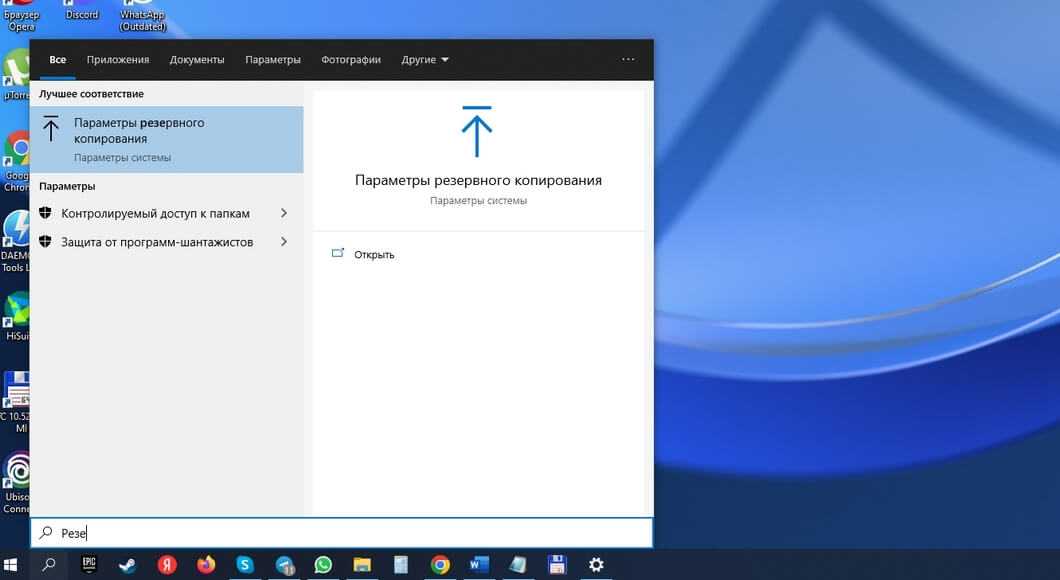Open the three-dots search options menu

coord(628,60)
